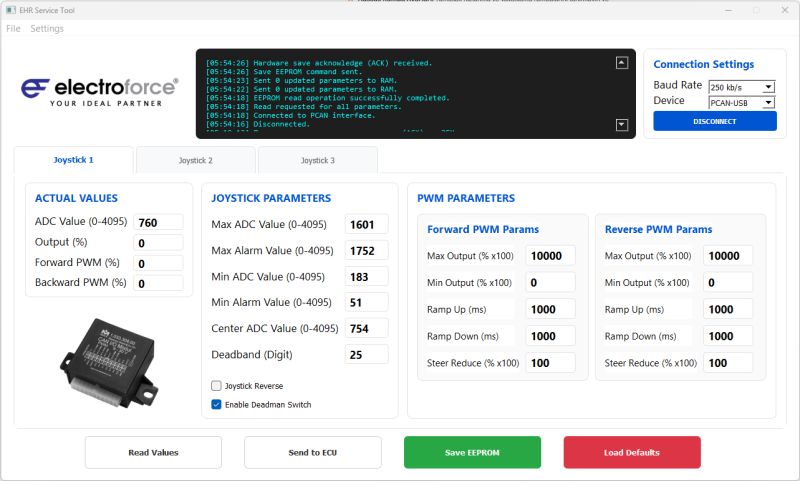Switch to the Joystick 2 tab
The width and height of the screenshot is (800, 481).
(195, 160)
